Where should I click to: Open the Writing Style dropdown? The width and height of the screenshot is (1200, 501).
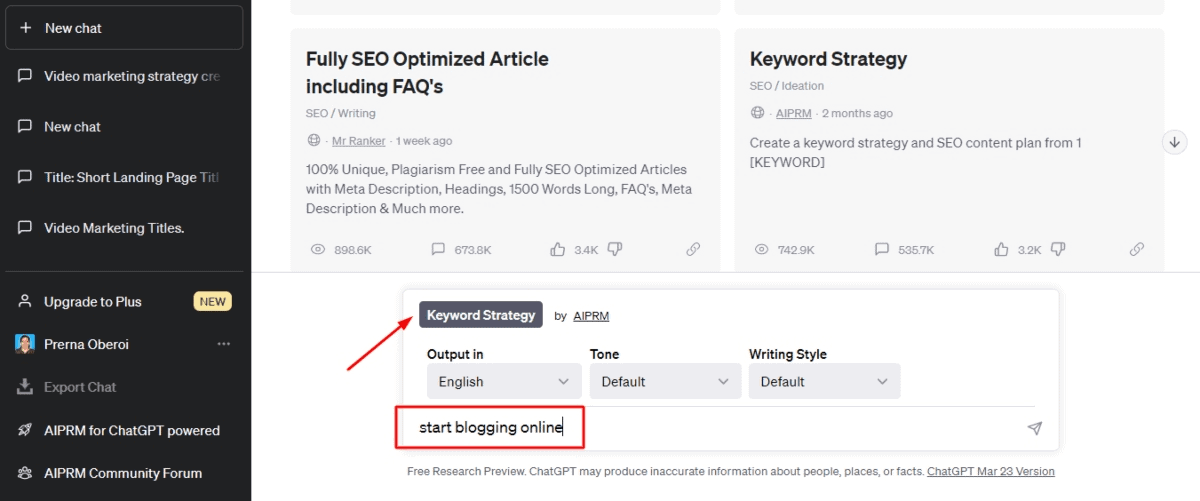824,381
